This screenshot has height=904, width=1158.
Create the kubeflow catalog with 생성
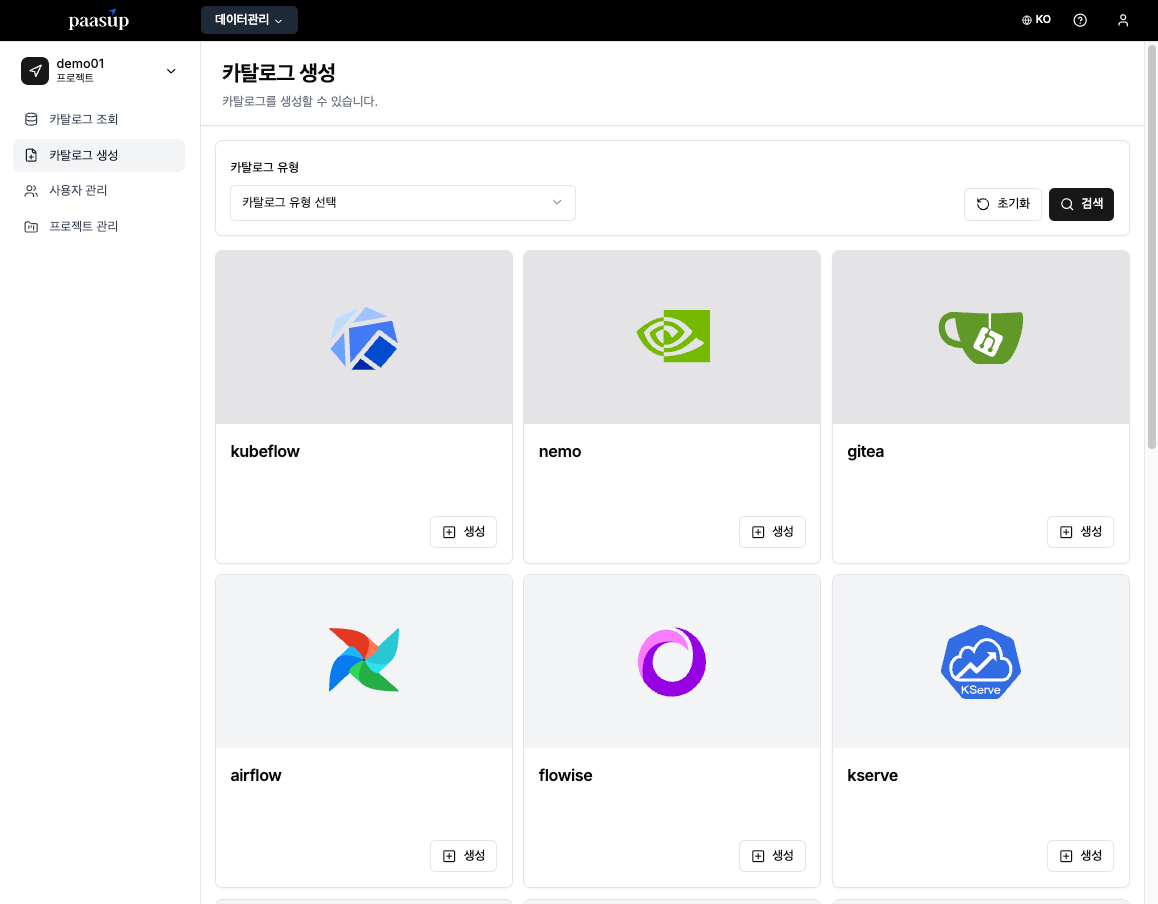[463, 532]
